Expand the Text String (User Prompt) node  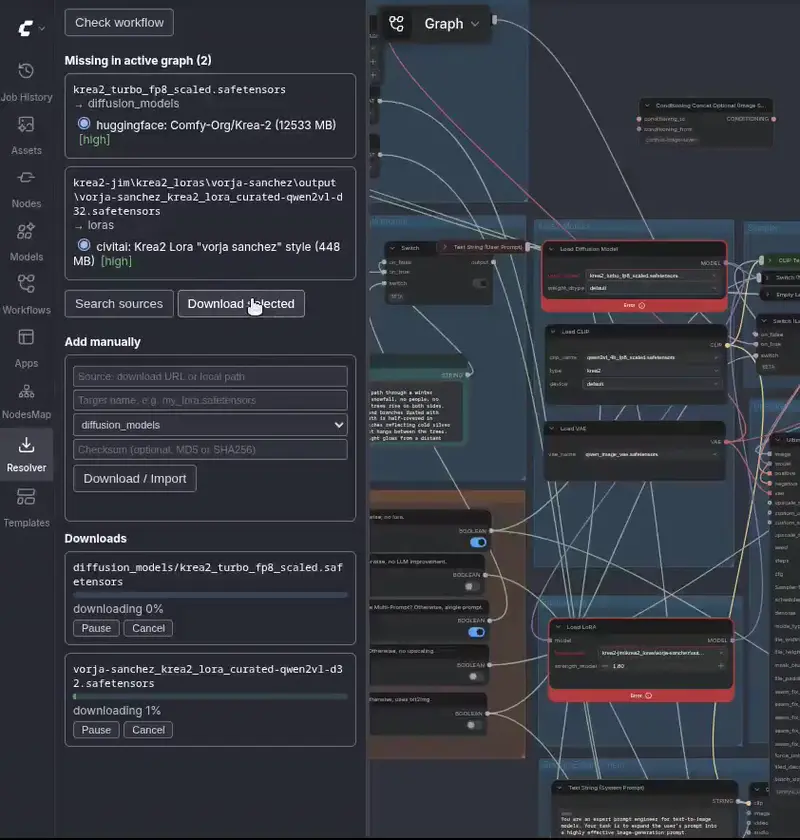(x=445, y=247)
